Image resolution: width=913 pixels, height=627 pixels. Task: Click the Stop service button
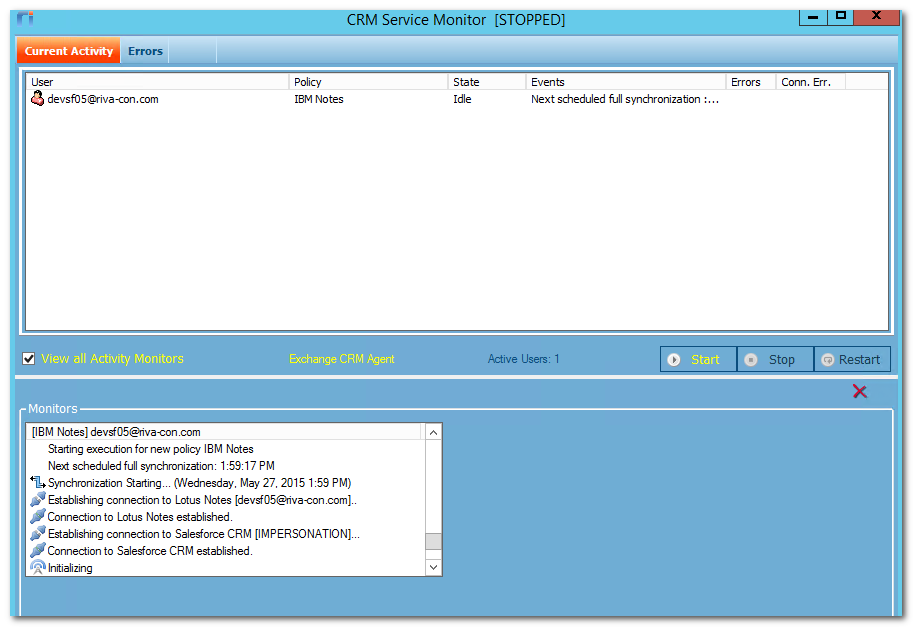pos(775,359)
